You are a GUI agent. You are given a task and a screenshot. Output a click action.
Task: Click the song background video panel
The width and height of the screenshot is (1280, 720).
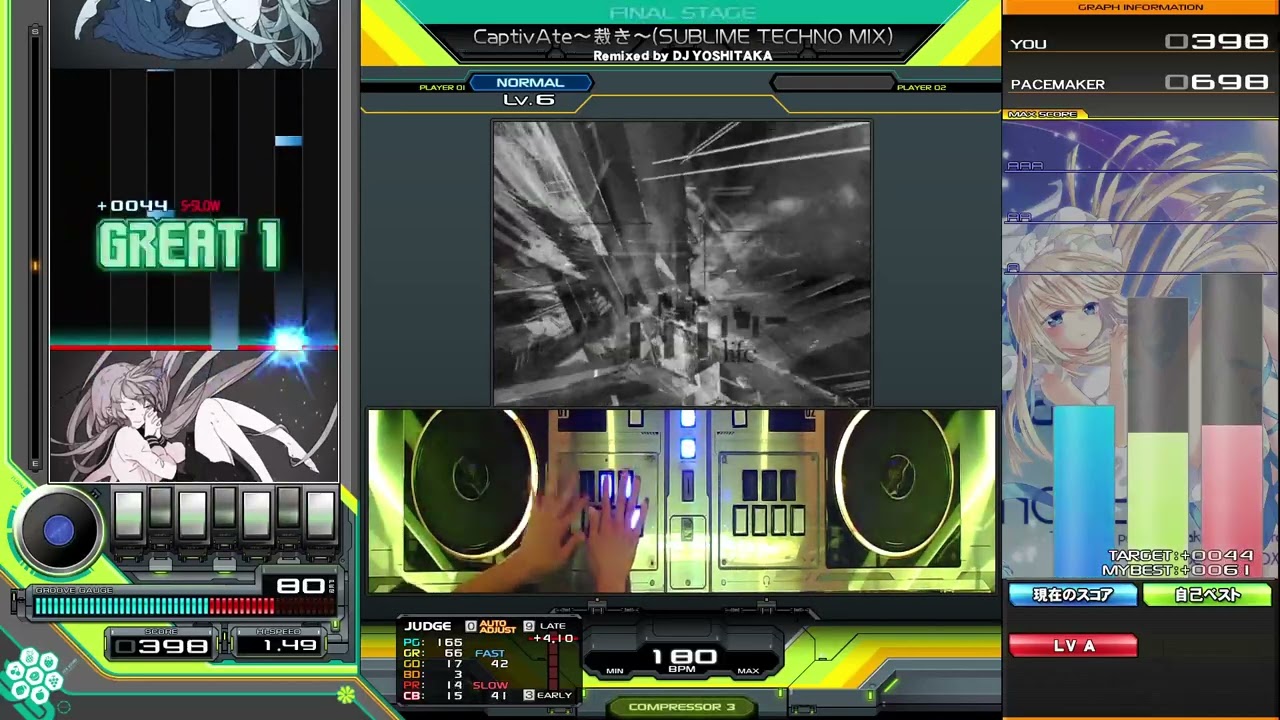[681, 263]
